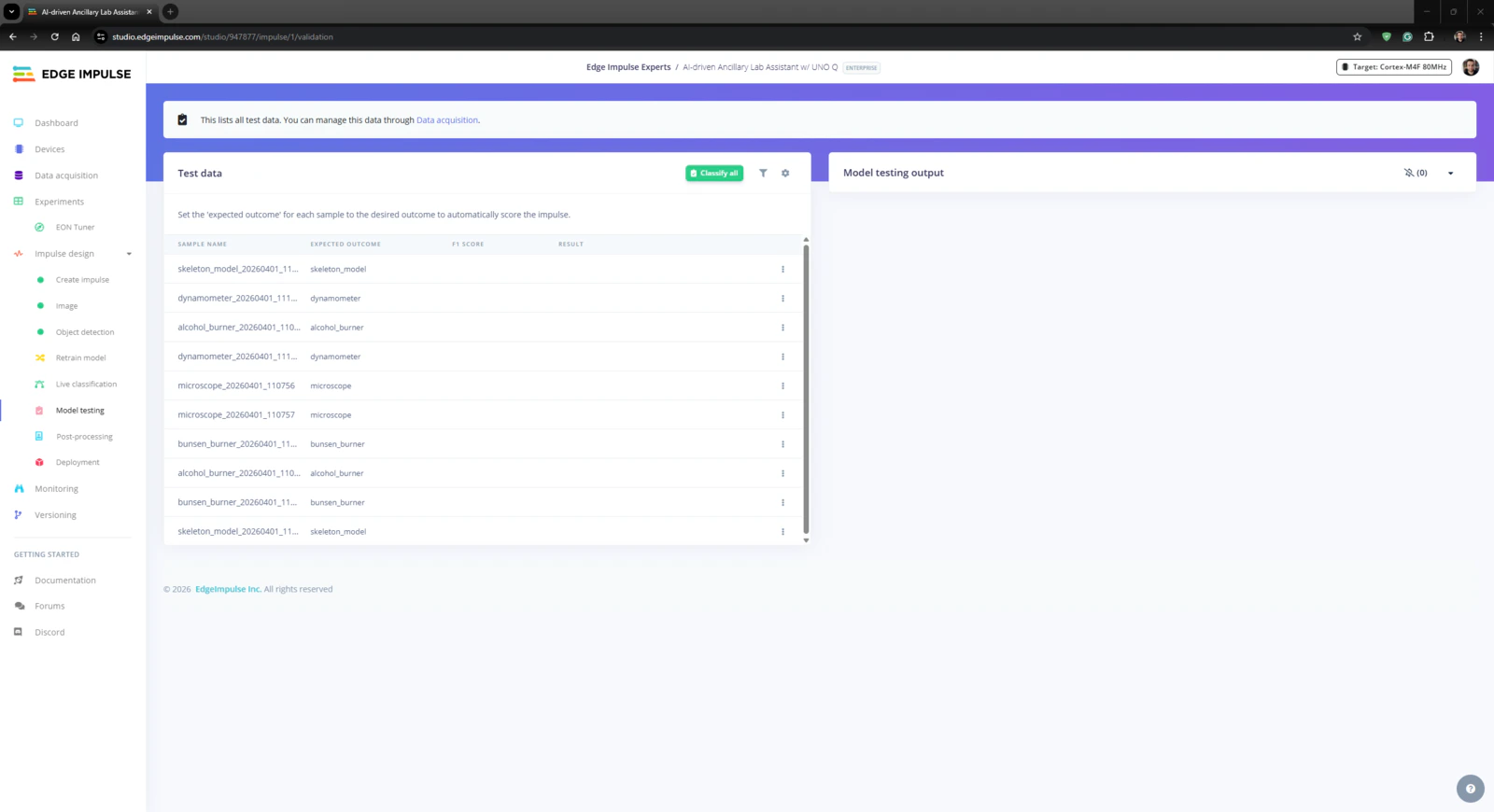Click scrollbar down arrow in test data
This screenshot has height=812, width=1494.
click(806, 540)
